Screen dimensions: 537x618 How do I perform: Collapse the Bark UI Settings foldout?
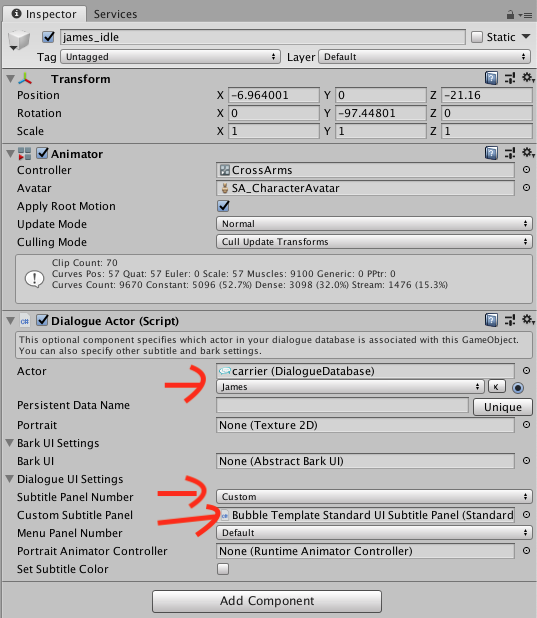(10, 443)
